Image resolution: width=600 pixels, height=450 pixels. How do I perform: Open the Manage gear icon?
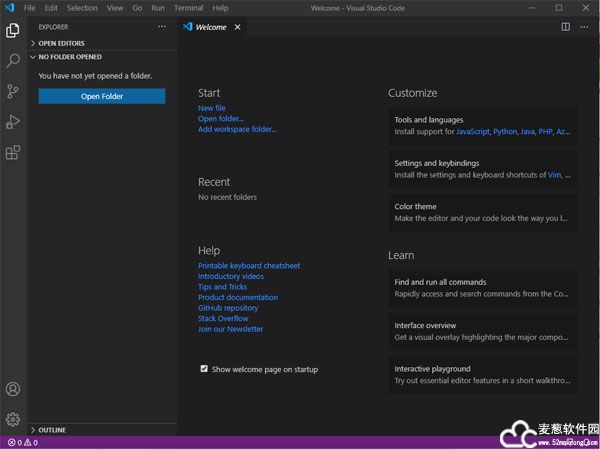click(x=13, y=419)
